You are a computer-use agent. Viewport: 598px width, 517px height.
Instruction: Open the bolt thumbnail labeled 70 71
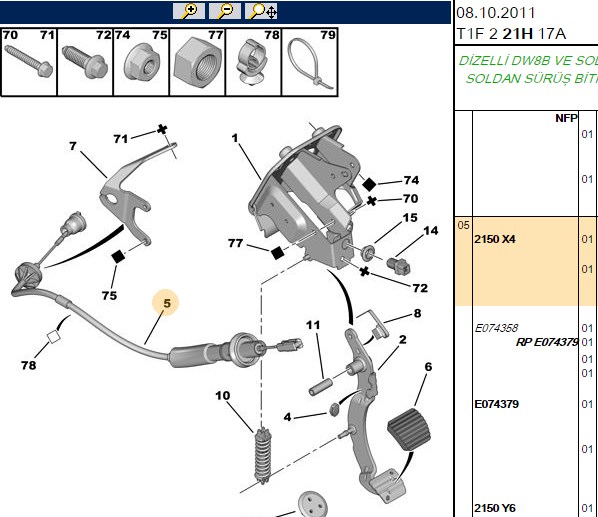pos(29,62)
